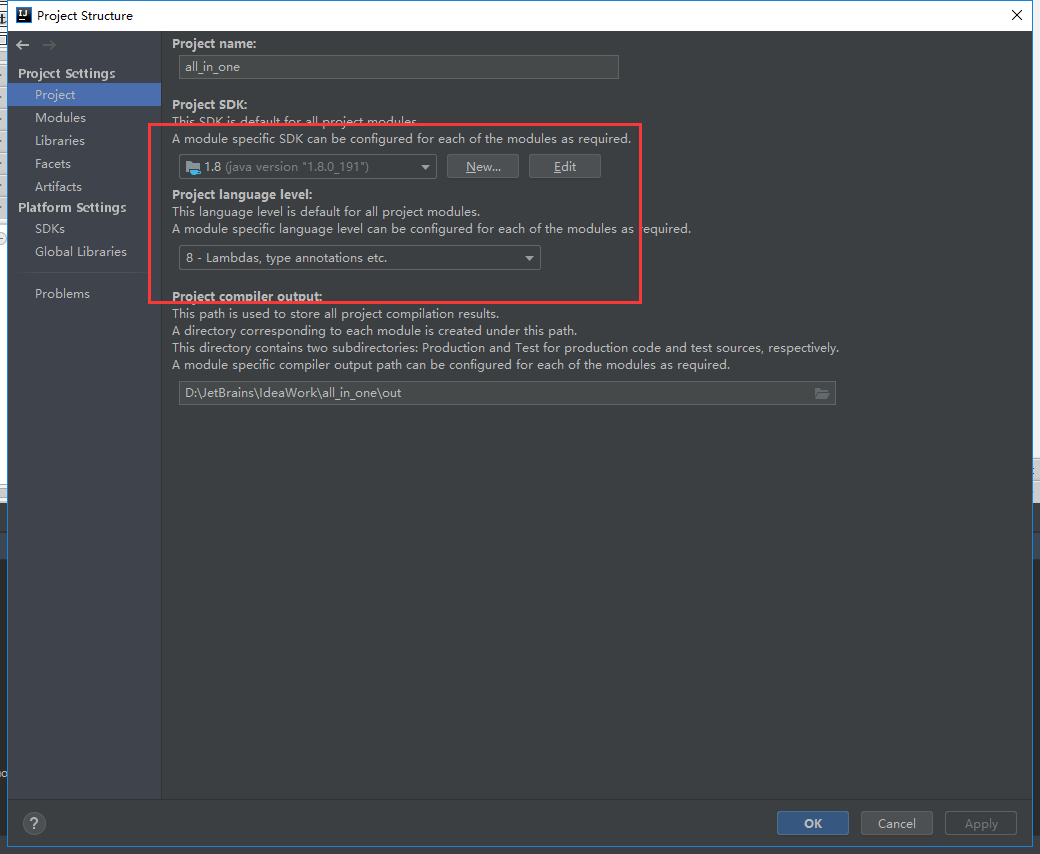Select the Libraries settings entry

62,140
